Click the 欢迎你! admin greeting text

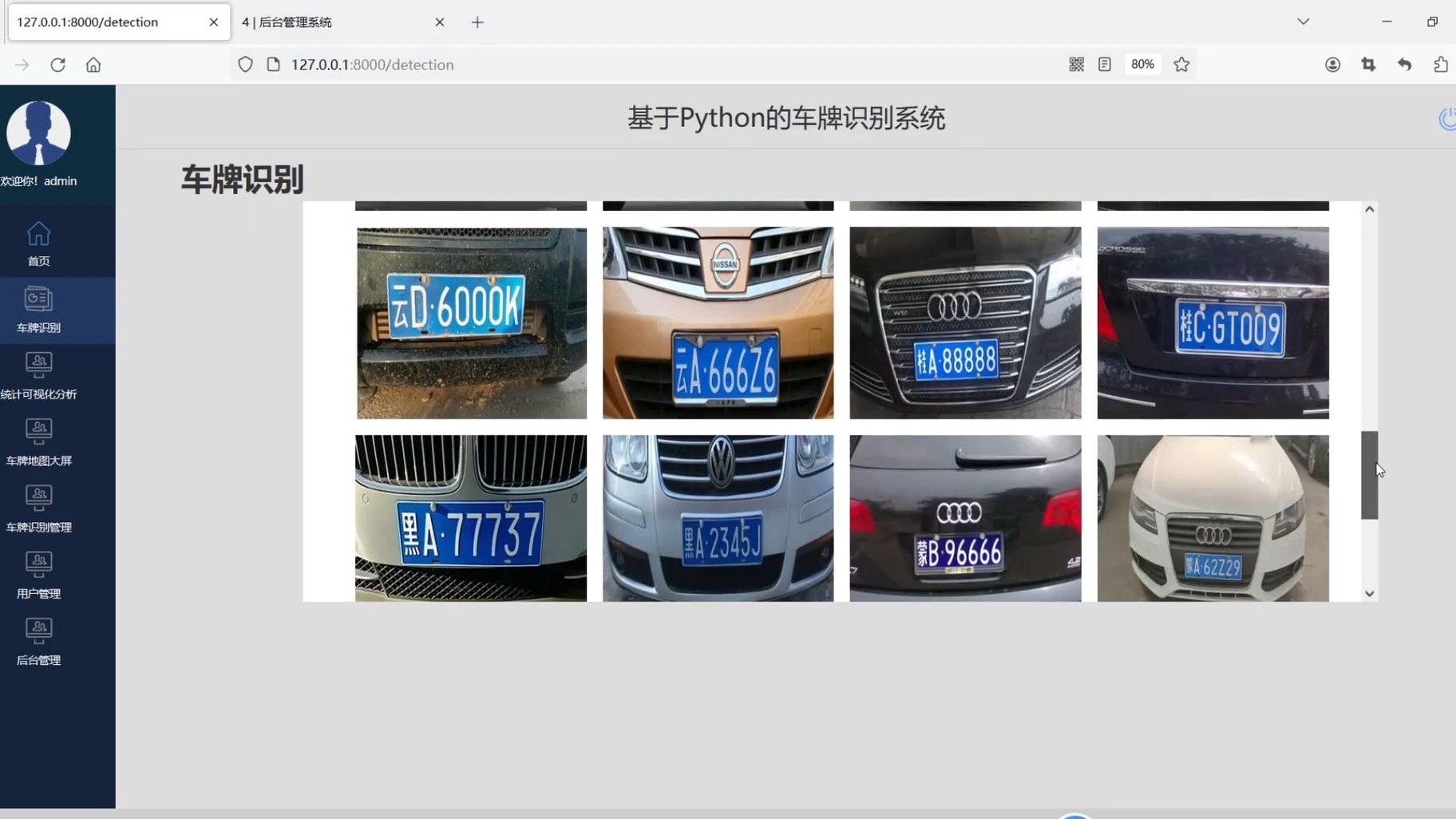coord(38,181)
